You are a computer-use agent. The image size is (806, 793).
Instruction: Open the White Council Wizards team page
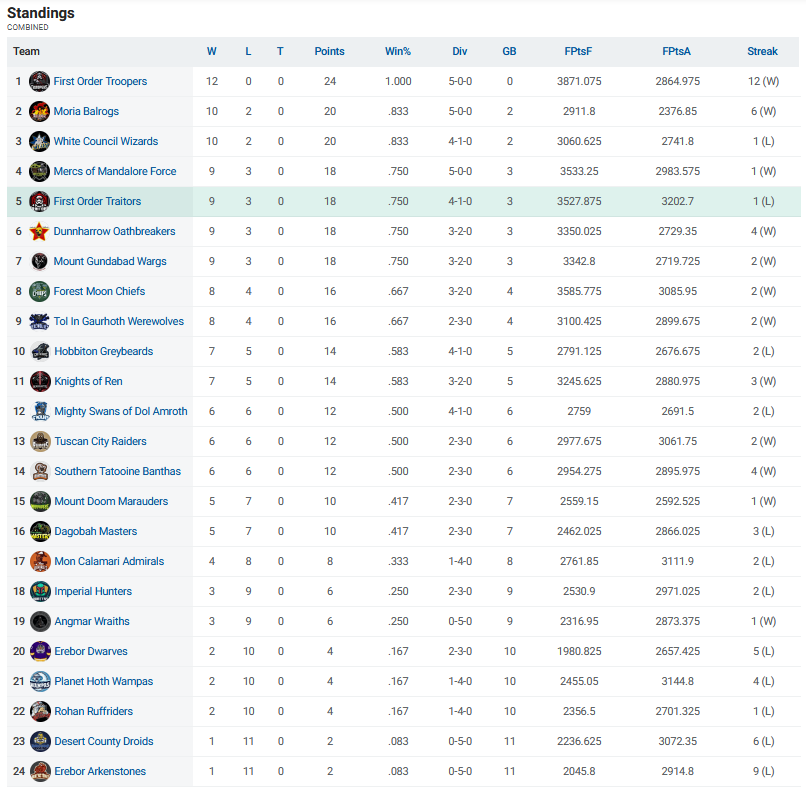click(106, 141)
